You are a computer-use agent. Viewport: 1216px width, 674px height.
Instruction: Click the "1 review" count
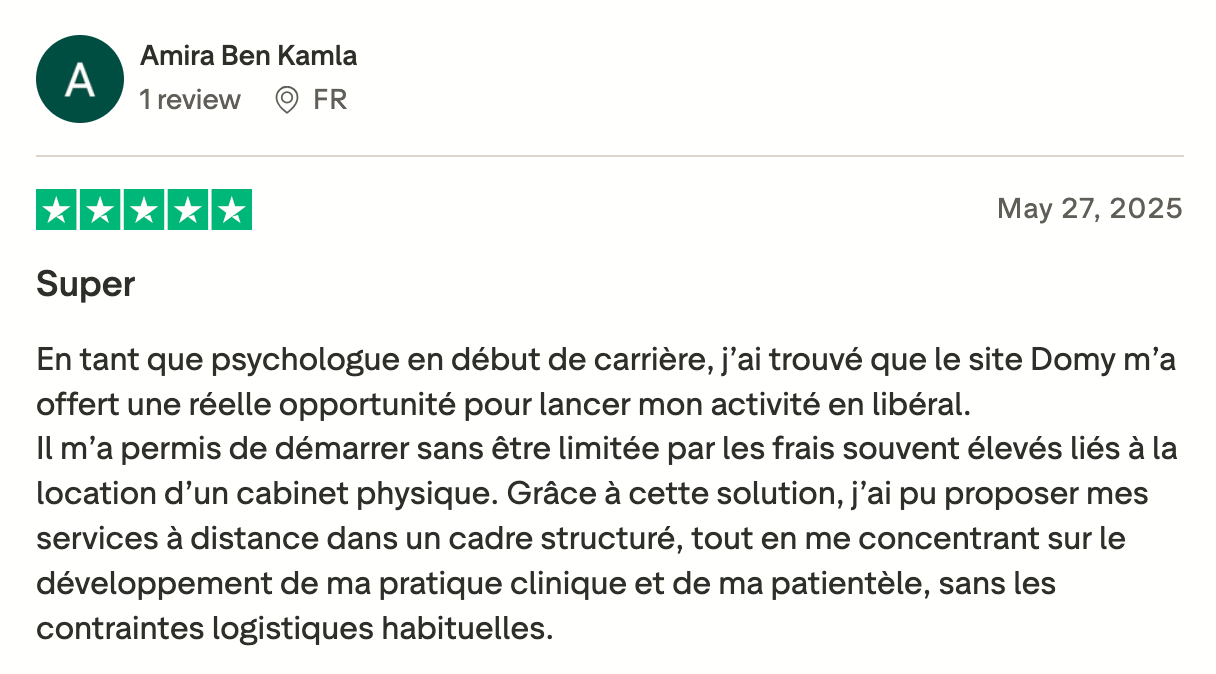pos(190,100)
